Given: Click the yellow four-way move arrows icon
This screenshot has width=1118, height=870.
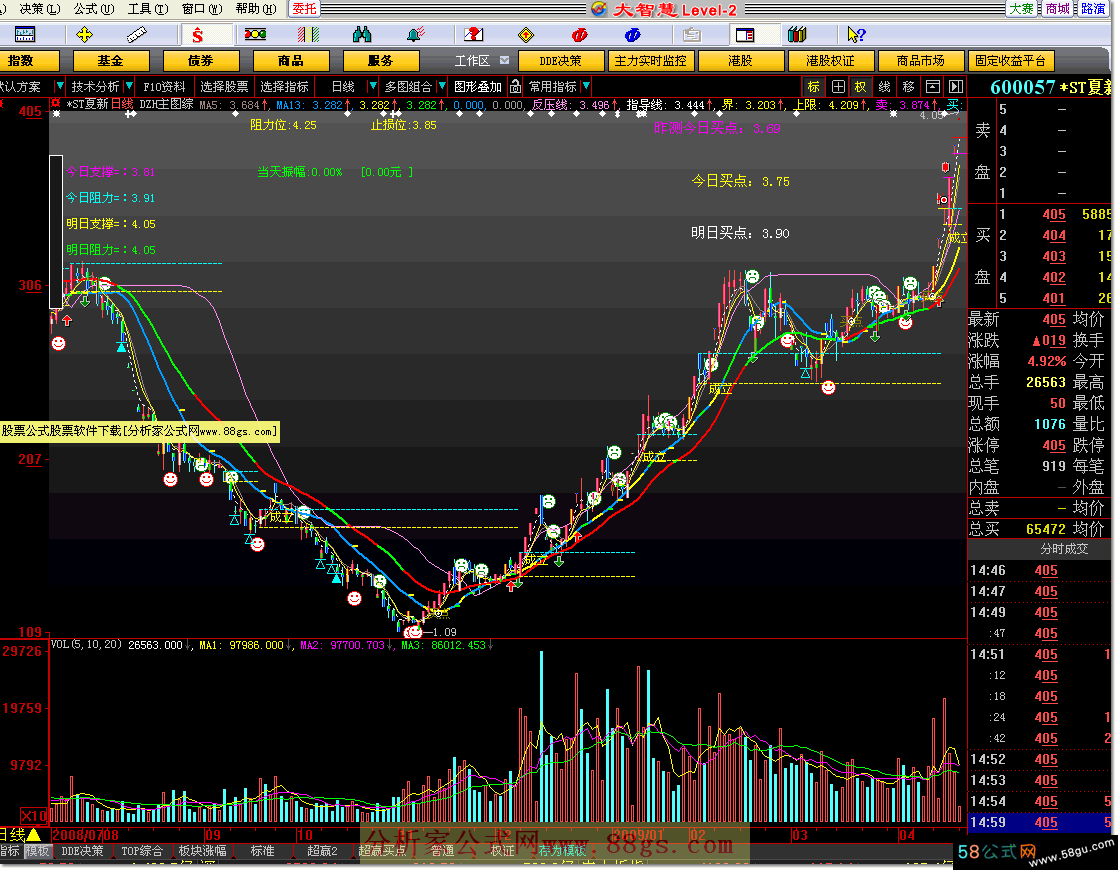Looking at the screenshot, I should 84,34.
